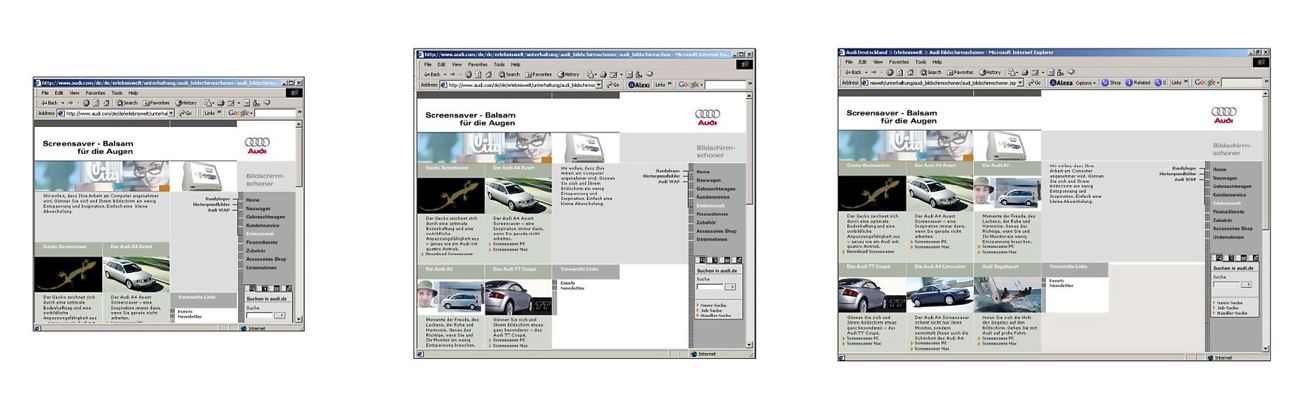
Task: Click the Go button in the right window
Action: tap(1035, 82)
